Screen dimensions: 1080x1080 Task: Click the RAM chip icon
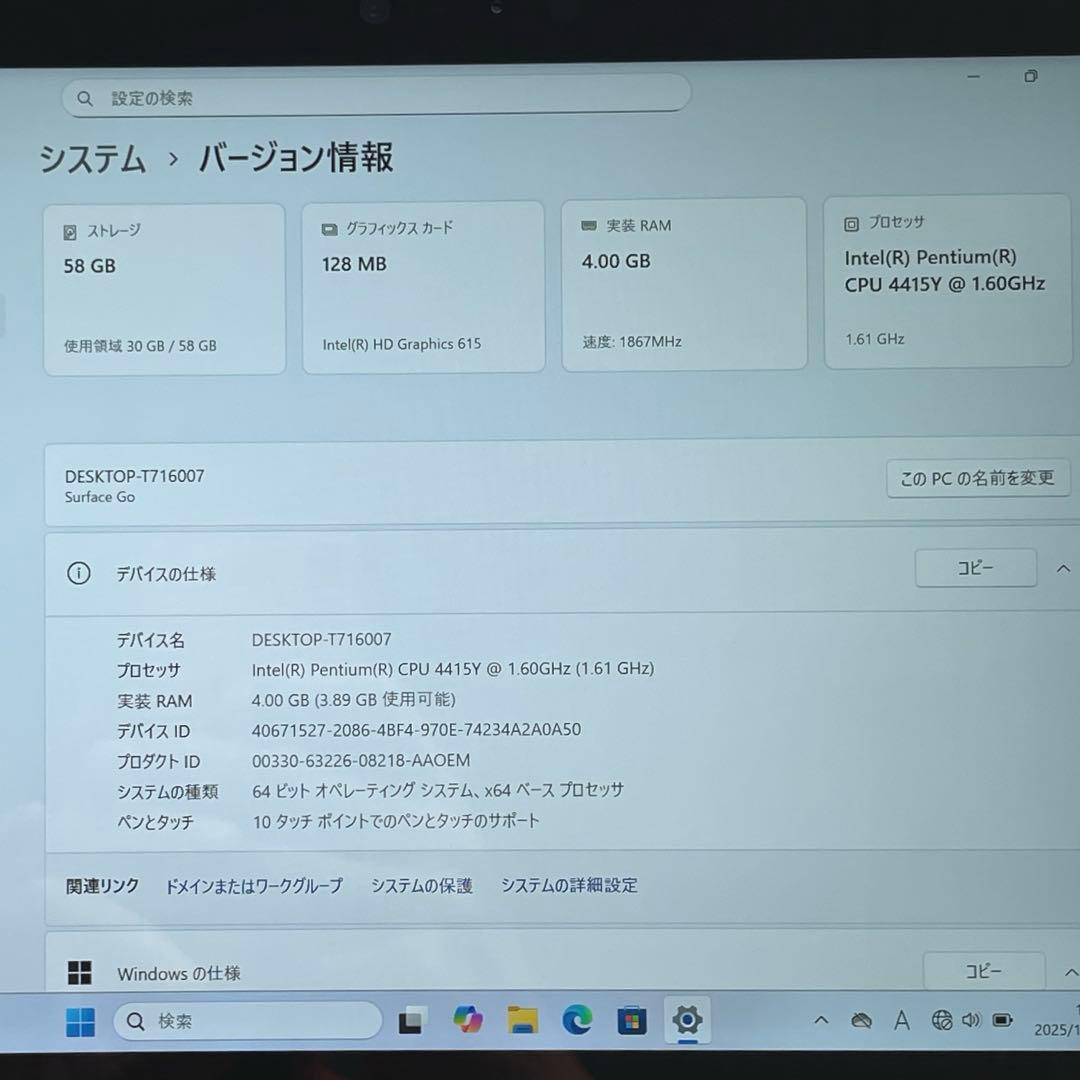pos(589,226)
